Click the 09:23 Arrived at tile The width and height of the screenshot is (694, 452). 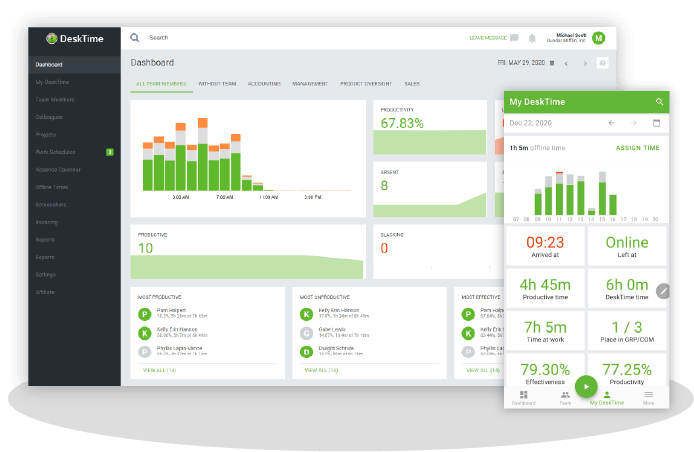point(545,246)
